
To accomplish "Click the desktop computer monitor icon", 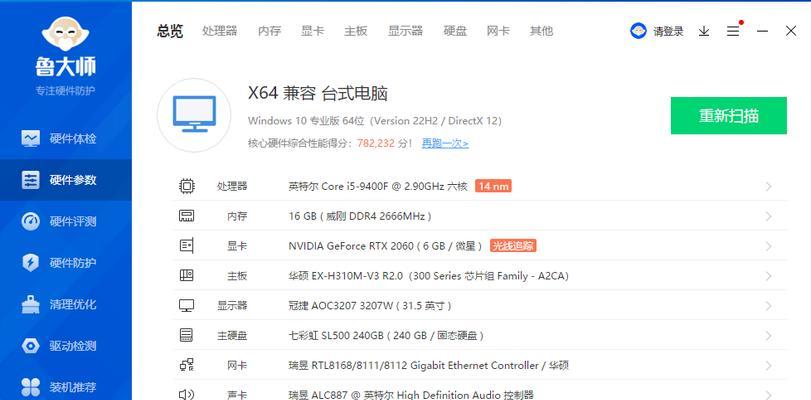I will pos(194,115).
